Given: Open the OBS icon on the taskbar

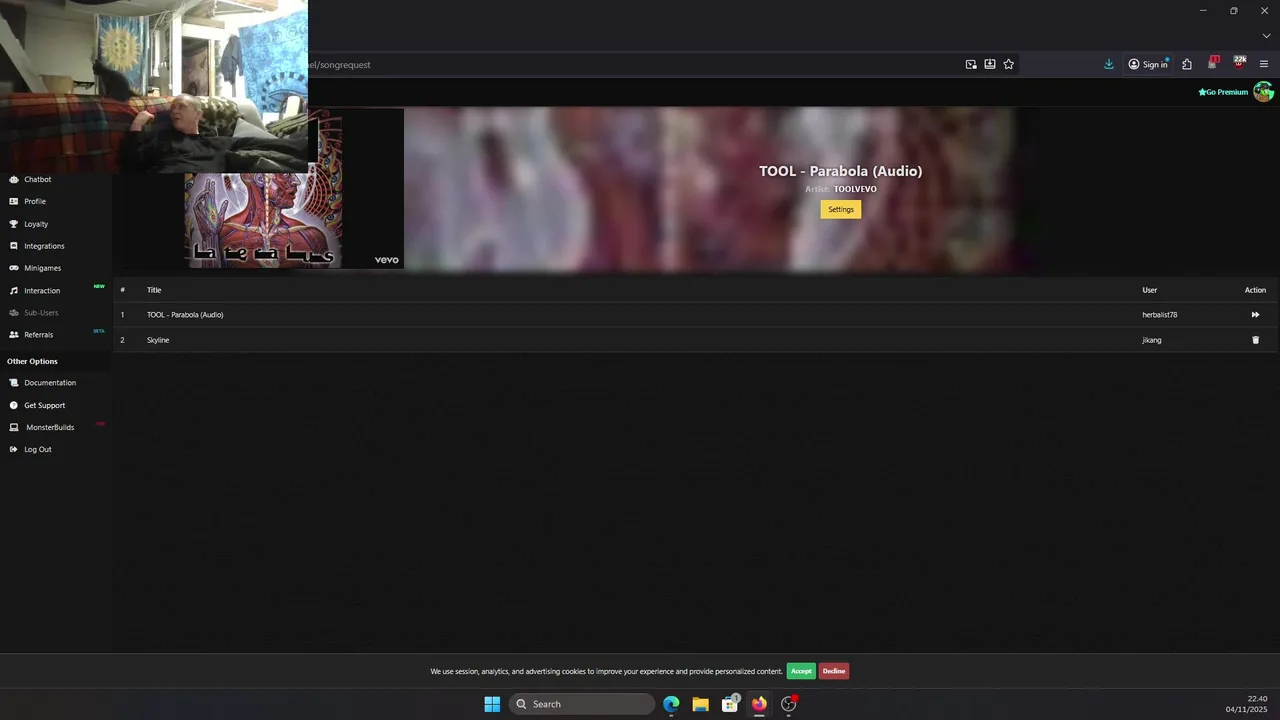Looking at the screenshot, I should (789, 704).
